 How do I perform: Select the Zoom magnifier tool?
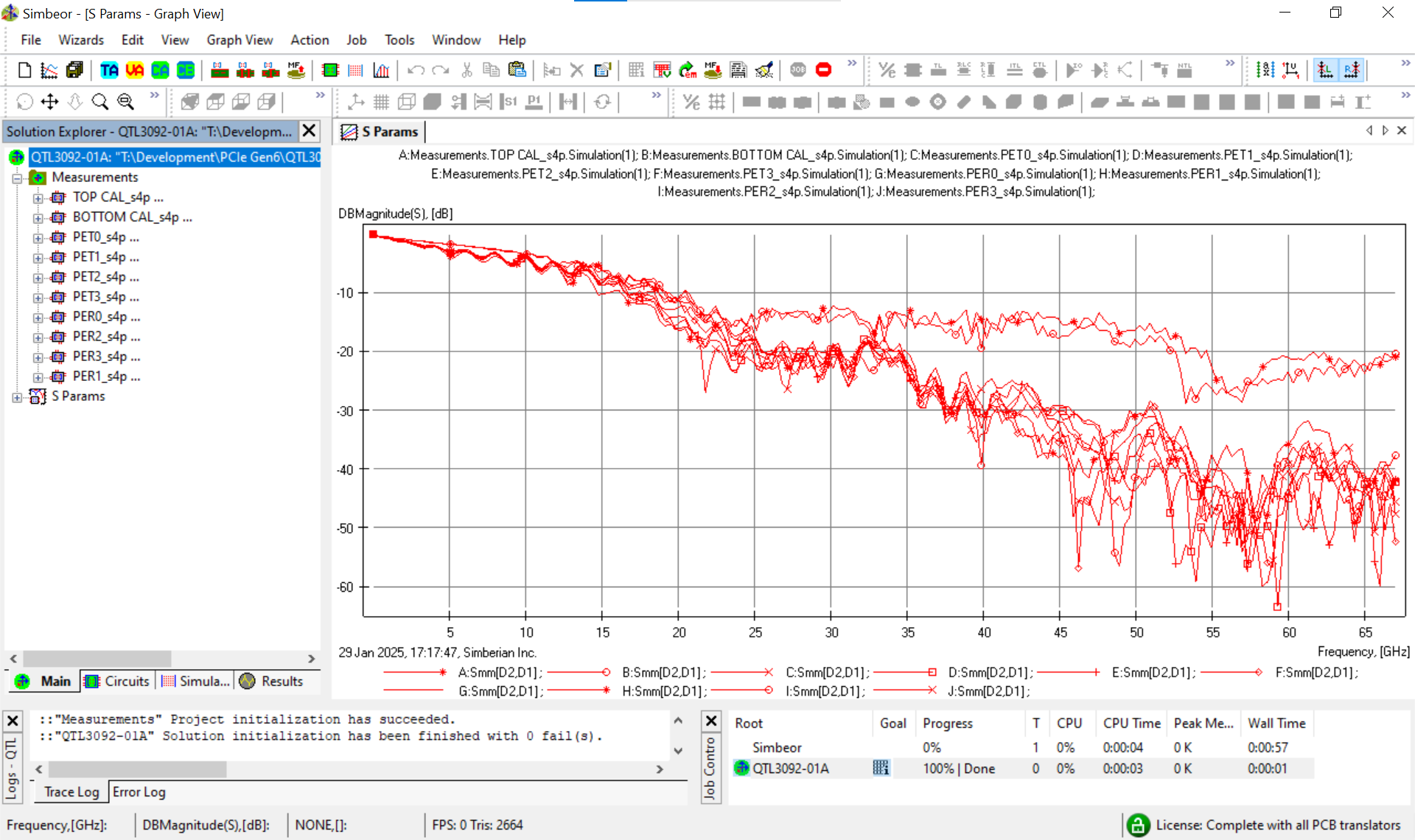click(x=99, y=102)
